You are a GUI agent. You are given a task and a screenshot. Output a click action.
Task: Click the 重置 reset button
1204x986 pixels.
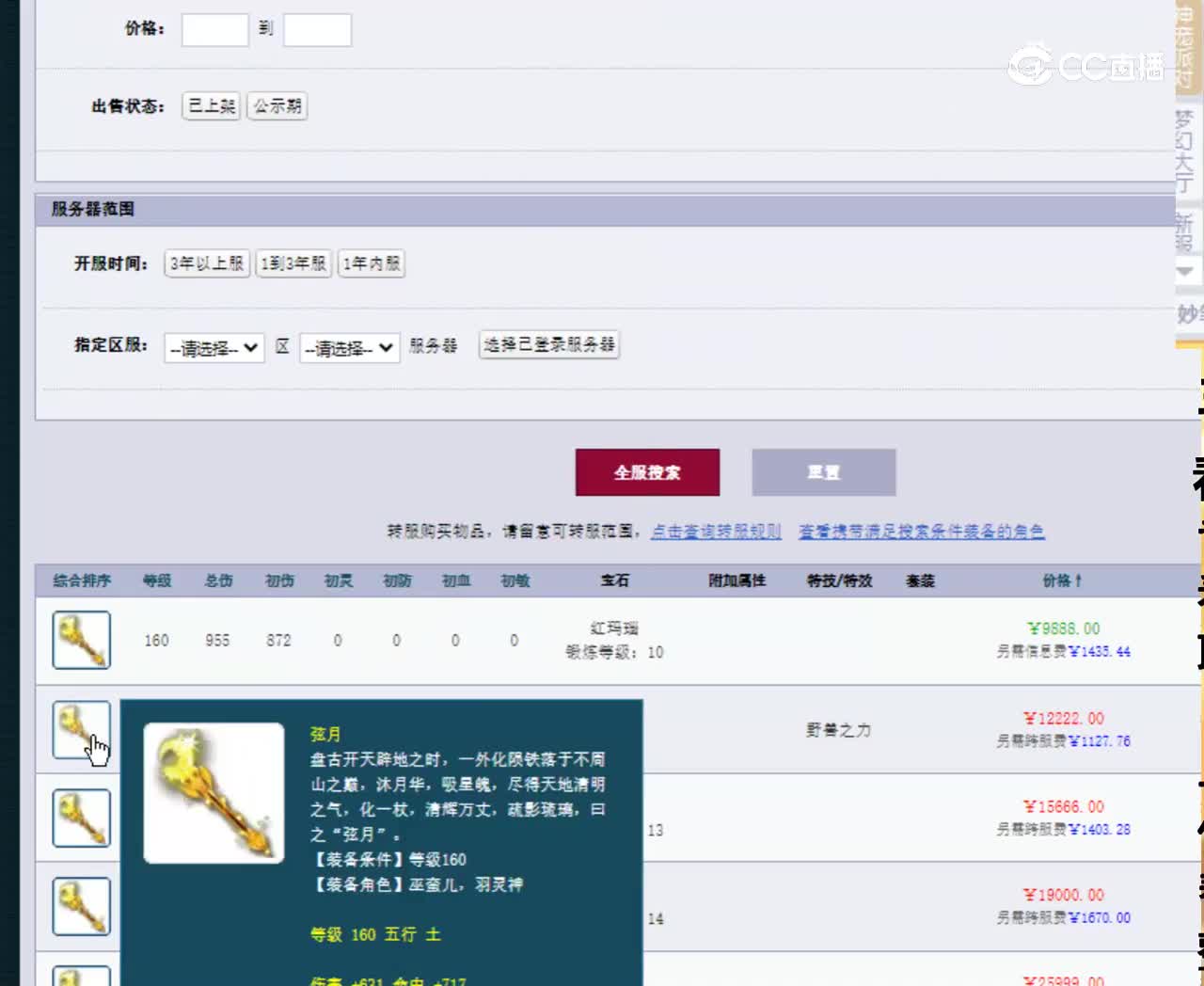coord(824,472)
